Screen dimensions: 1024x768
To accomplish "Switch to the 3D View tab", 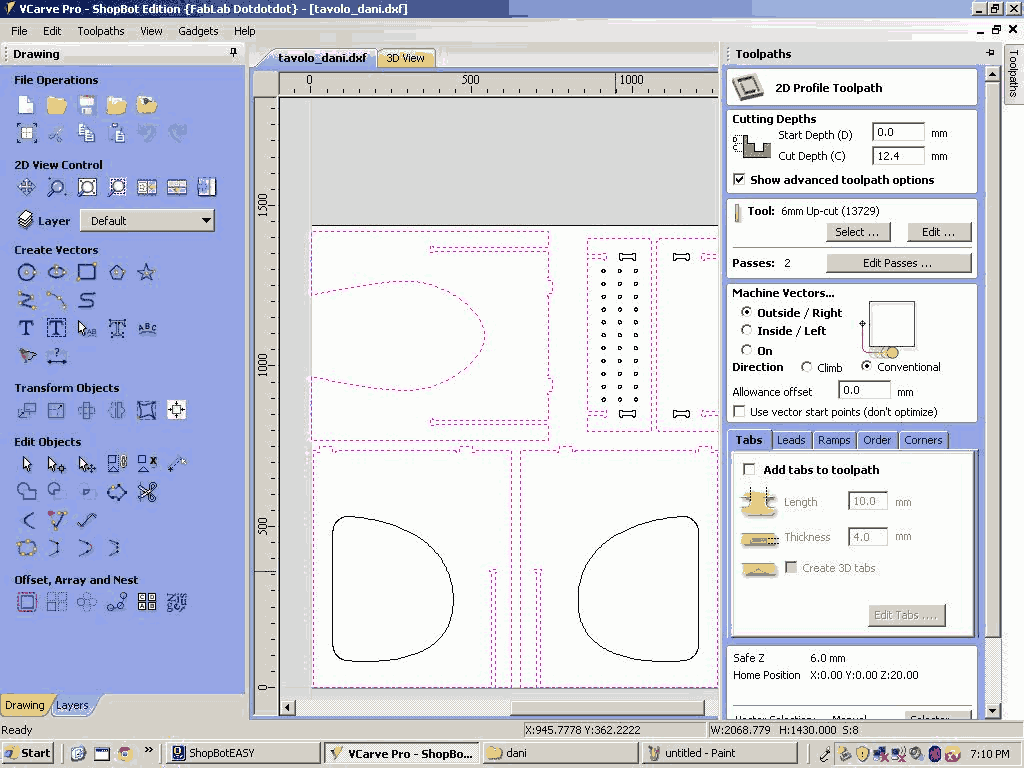I will click(x=406, y=58).
